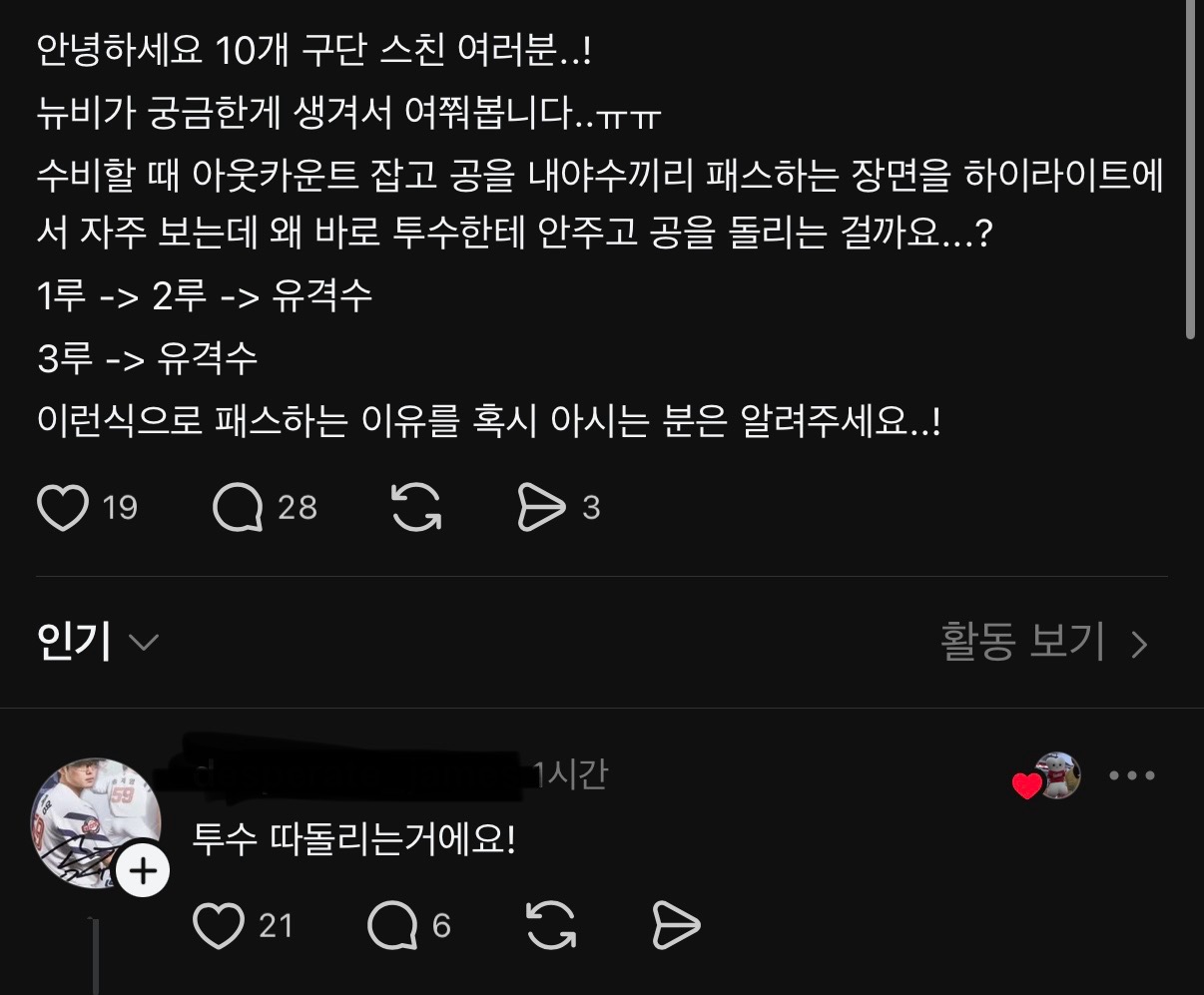The width and height of the screenshot is (1204, 995).
Task: Follow commenter using plus badge on avatar
Action: click(143, 871)
